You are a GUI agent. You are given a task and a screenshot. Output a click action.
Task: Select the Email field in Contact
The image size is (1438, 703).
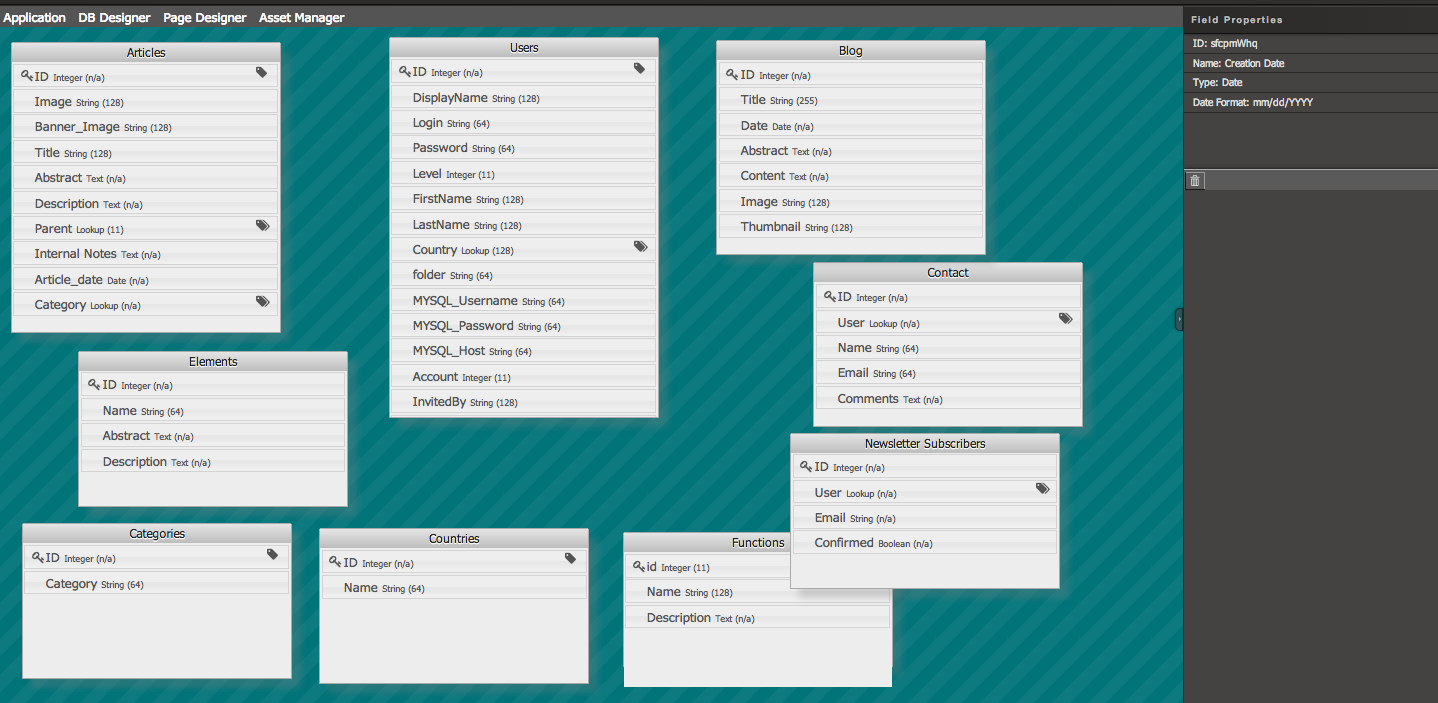coord(948,373)
